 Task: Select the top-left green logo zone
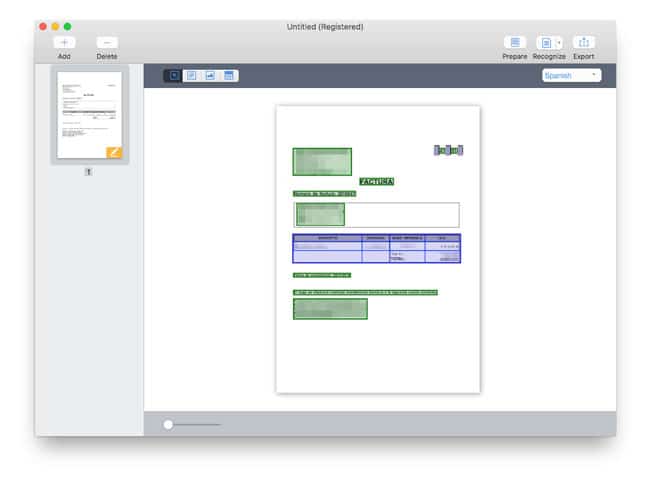pos(321,161)
